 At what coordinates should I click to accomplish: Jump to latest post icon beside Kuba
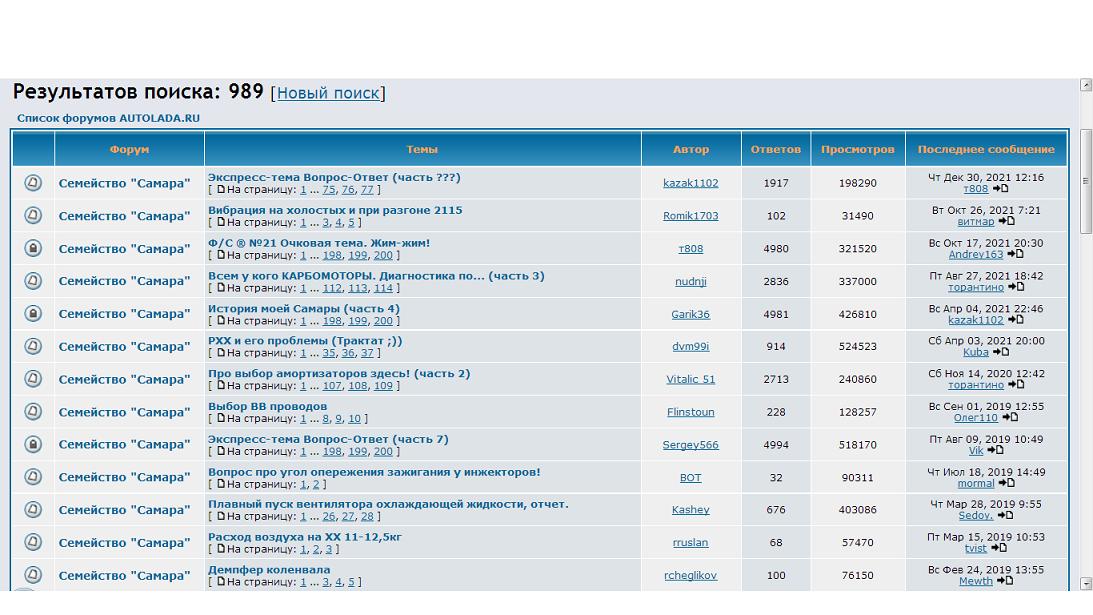click(1002, 352)
